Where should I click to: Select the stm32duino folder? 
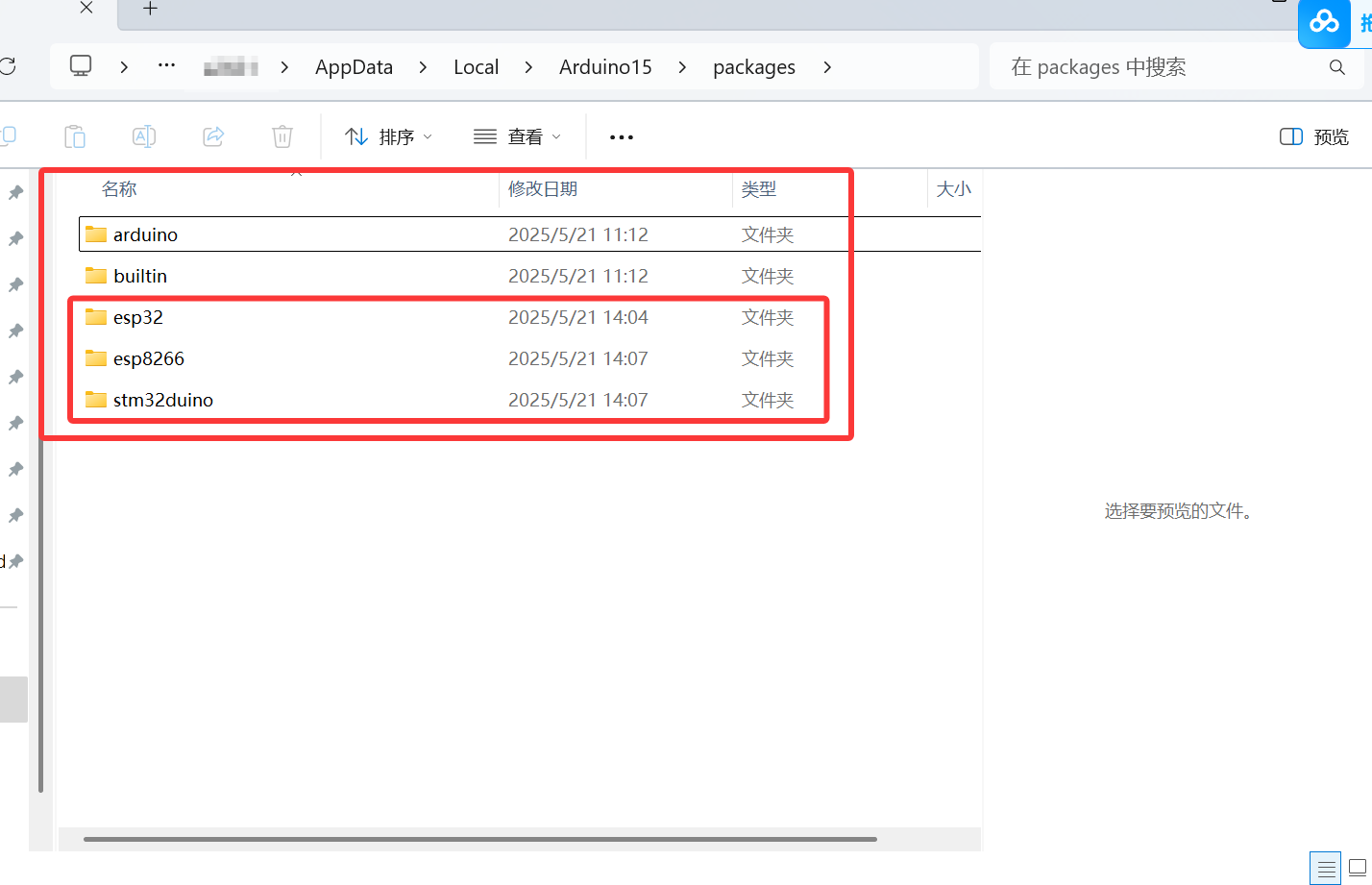[529, 400]
